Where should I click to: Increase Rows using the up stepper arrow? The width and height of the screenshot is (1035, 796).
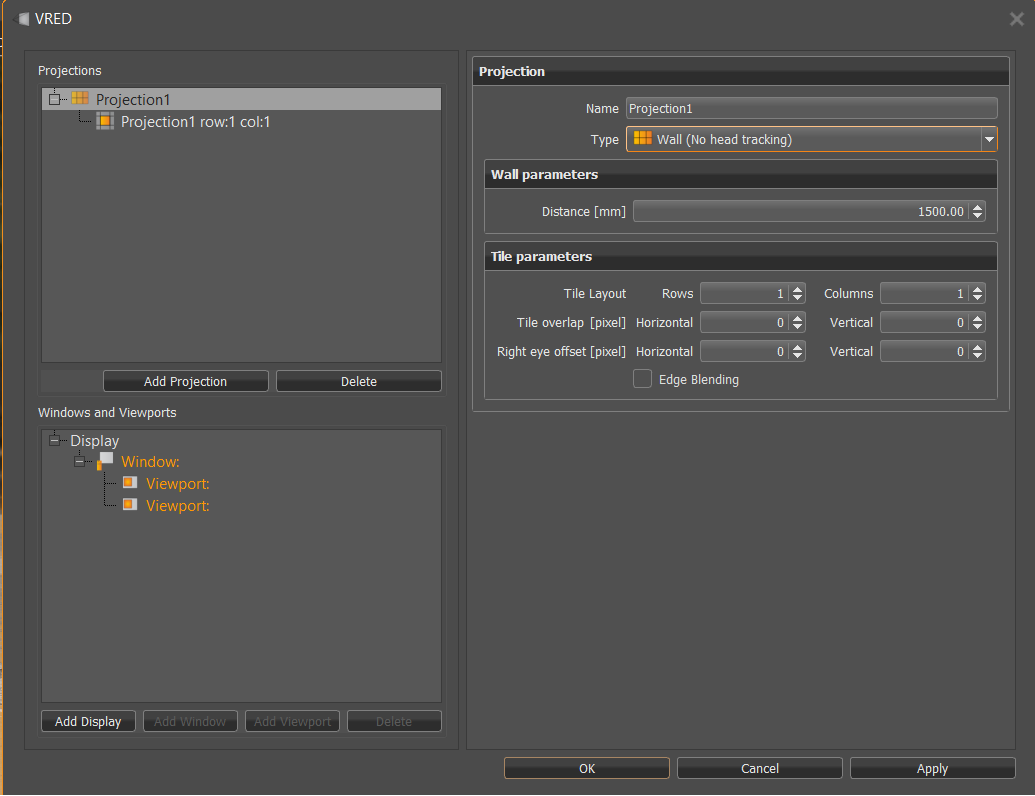[x=797, y=288]
